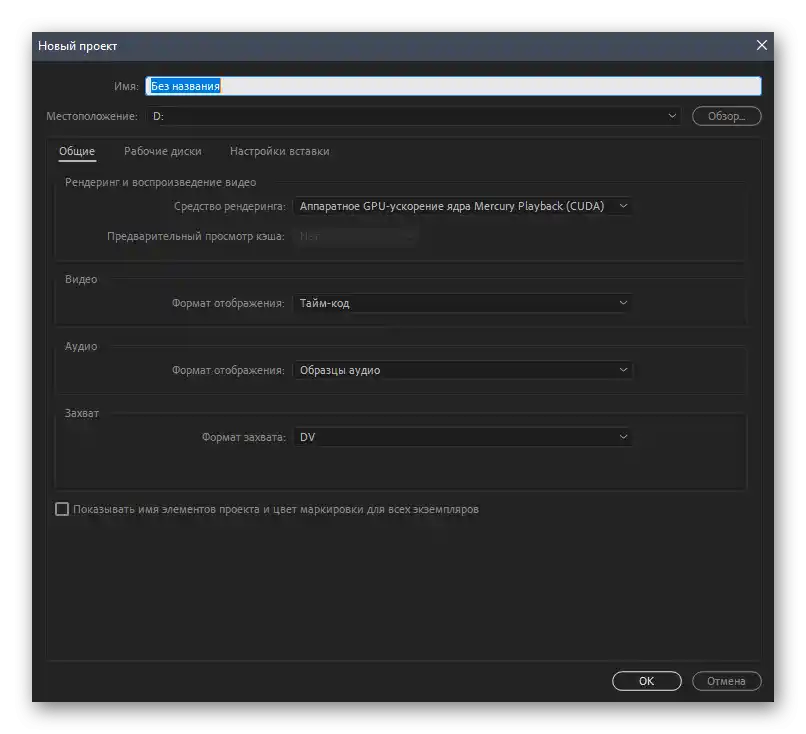806x734 pixels.
Task: Open the Формат захвата DV dropdown
Action: (x=463, y=437)
